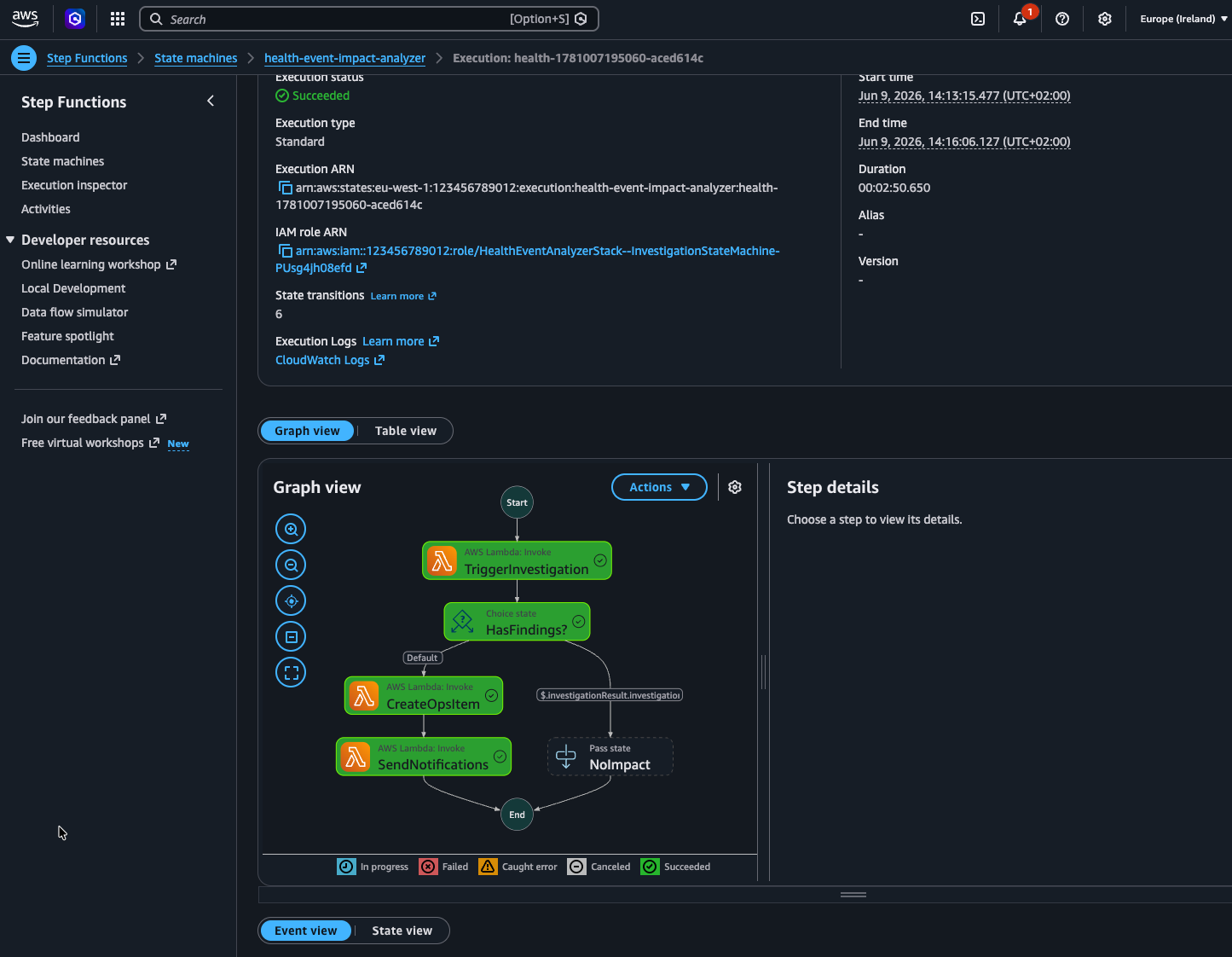Copy the IAM role ARN
The height and width of the screenshot is (957, 1232).
coord(286,251)
